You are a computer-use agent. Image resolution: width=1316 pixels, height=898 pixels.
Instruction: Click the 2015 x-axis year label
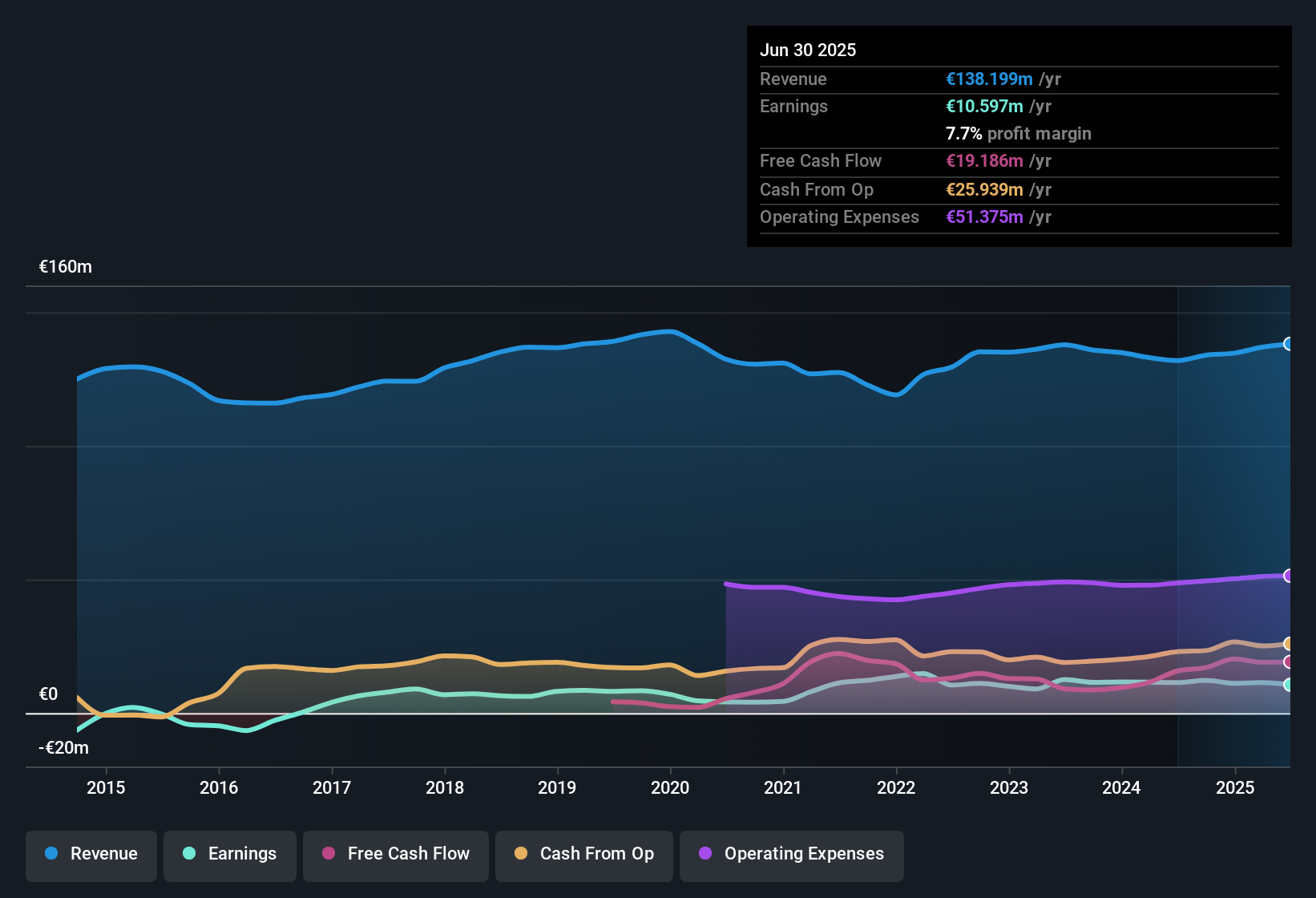[106, 787]
